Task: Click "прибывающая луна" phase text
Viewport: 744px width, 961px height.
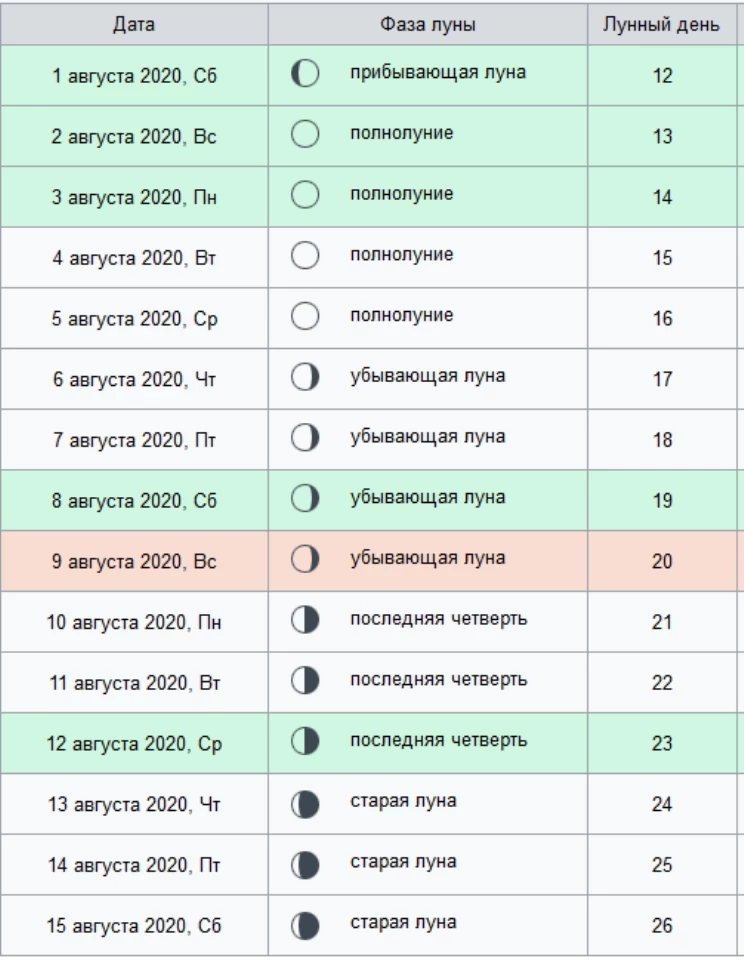Action: point(438,73)
